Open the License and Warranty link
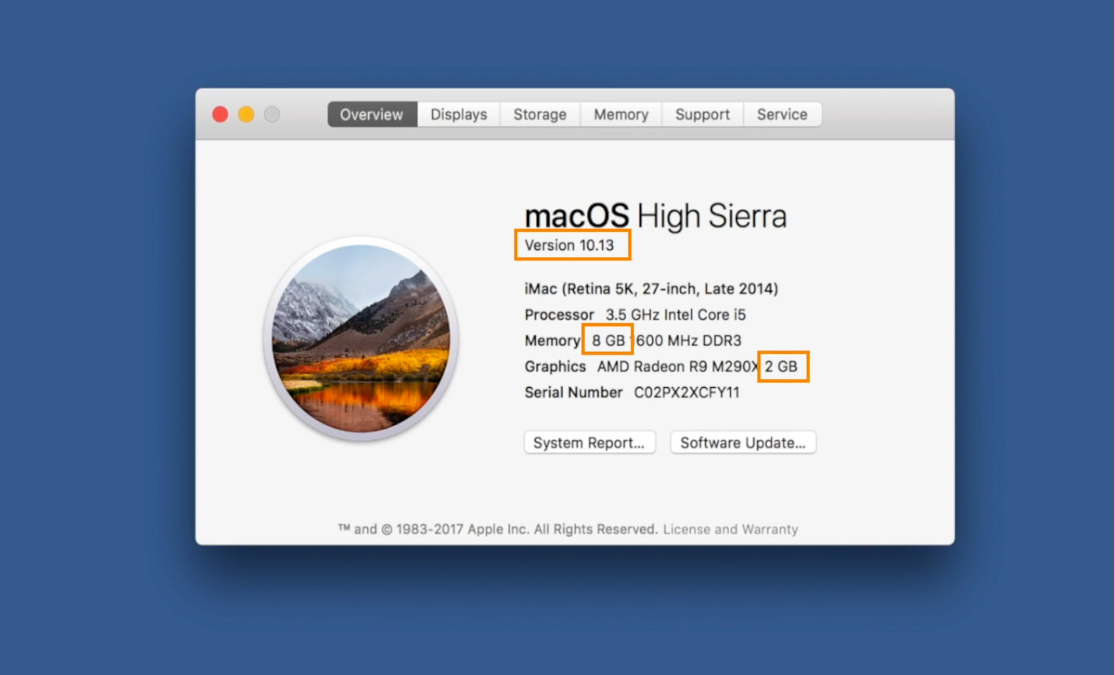1115x675 pixels. click(x=730, y=529)
